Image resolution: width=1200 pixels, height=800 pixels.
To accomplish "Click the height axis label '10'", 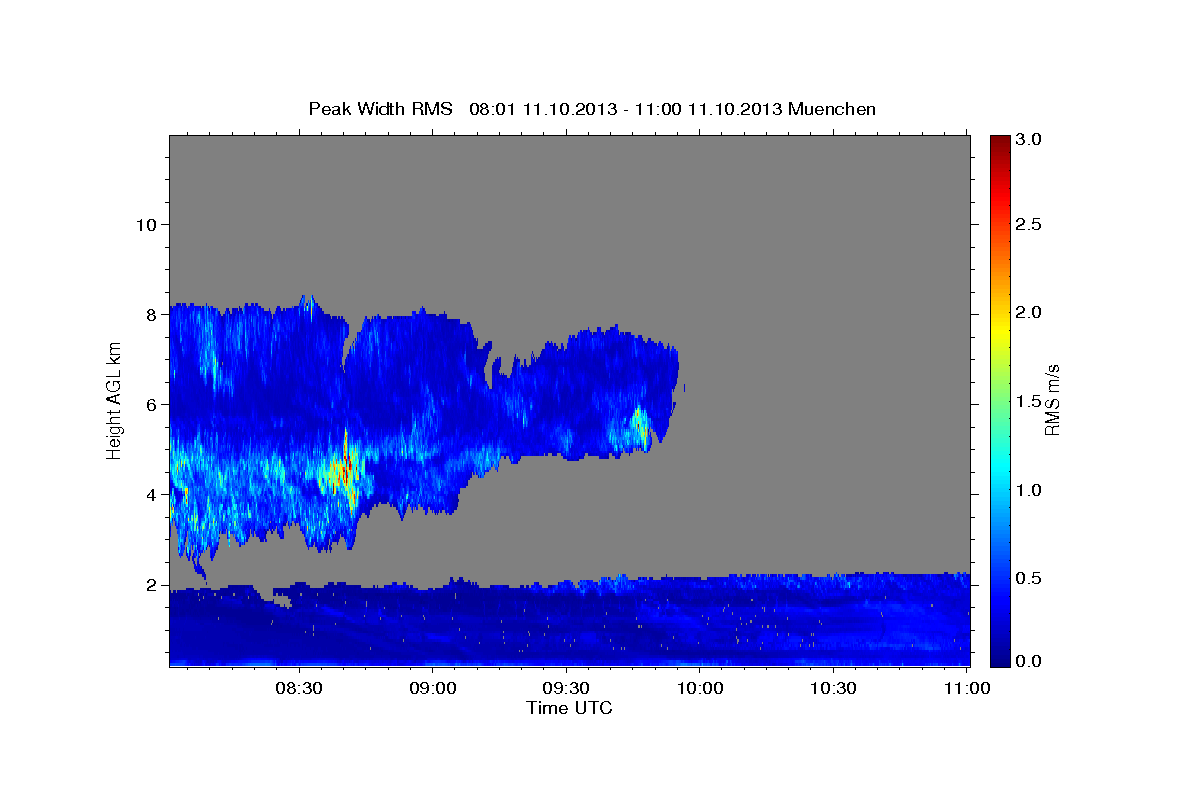I will [x=145, y=224].
